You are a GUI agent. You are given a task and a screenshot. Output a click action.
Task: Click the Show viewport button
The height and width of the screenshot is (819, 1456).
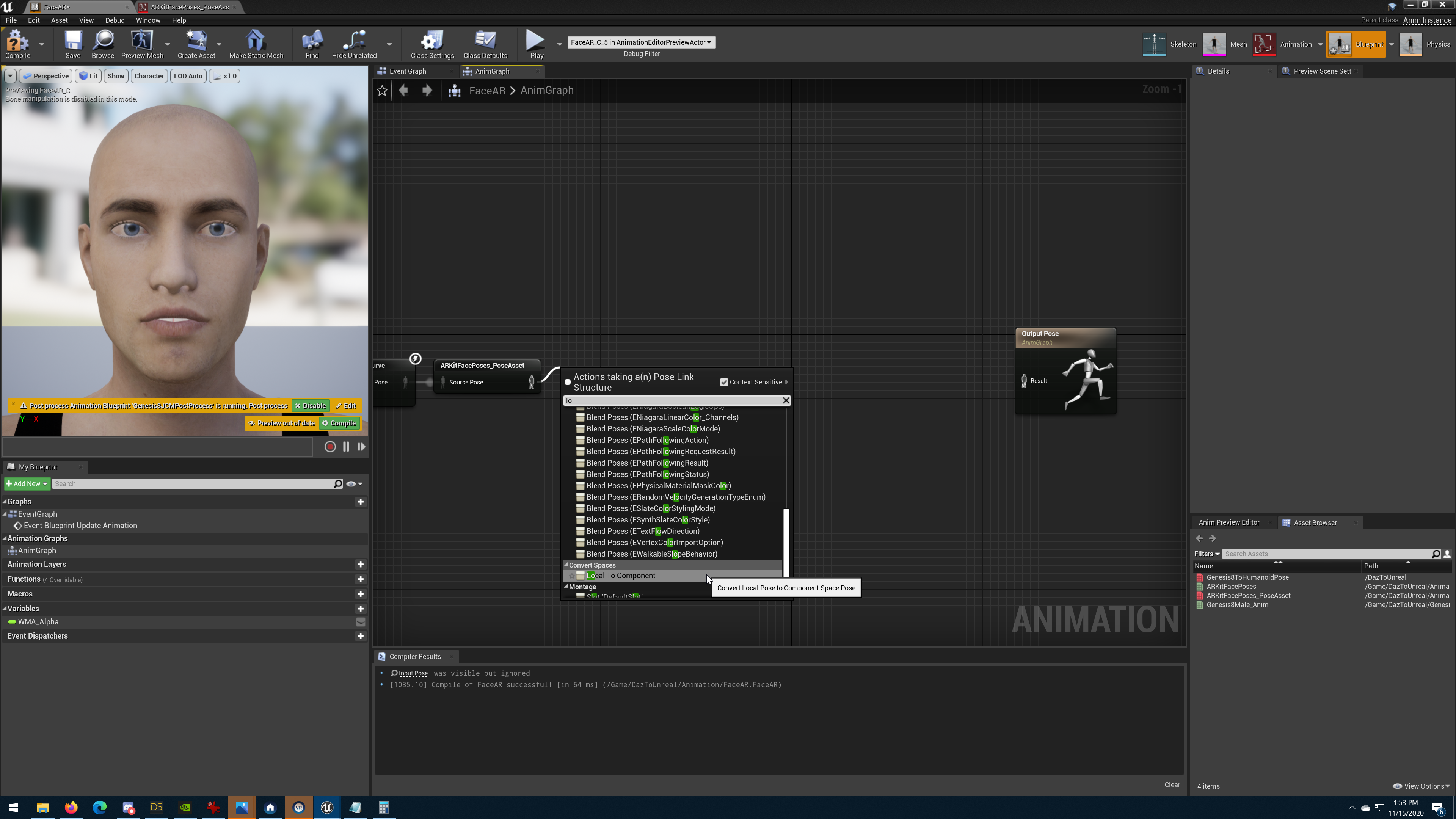116,76
